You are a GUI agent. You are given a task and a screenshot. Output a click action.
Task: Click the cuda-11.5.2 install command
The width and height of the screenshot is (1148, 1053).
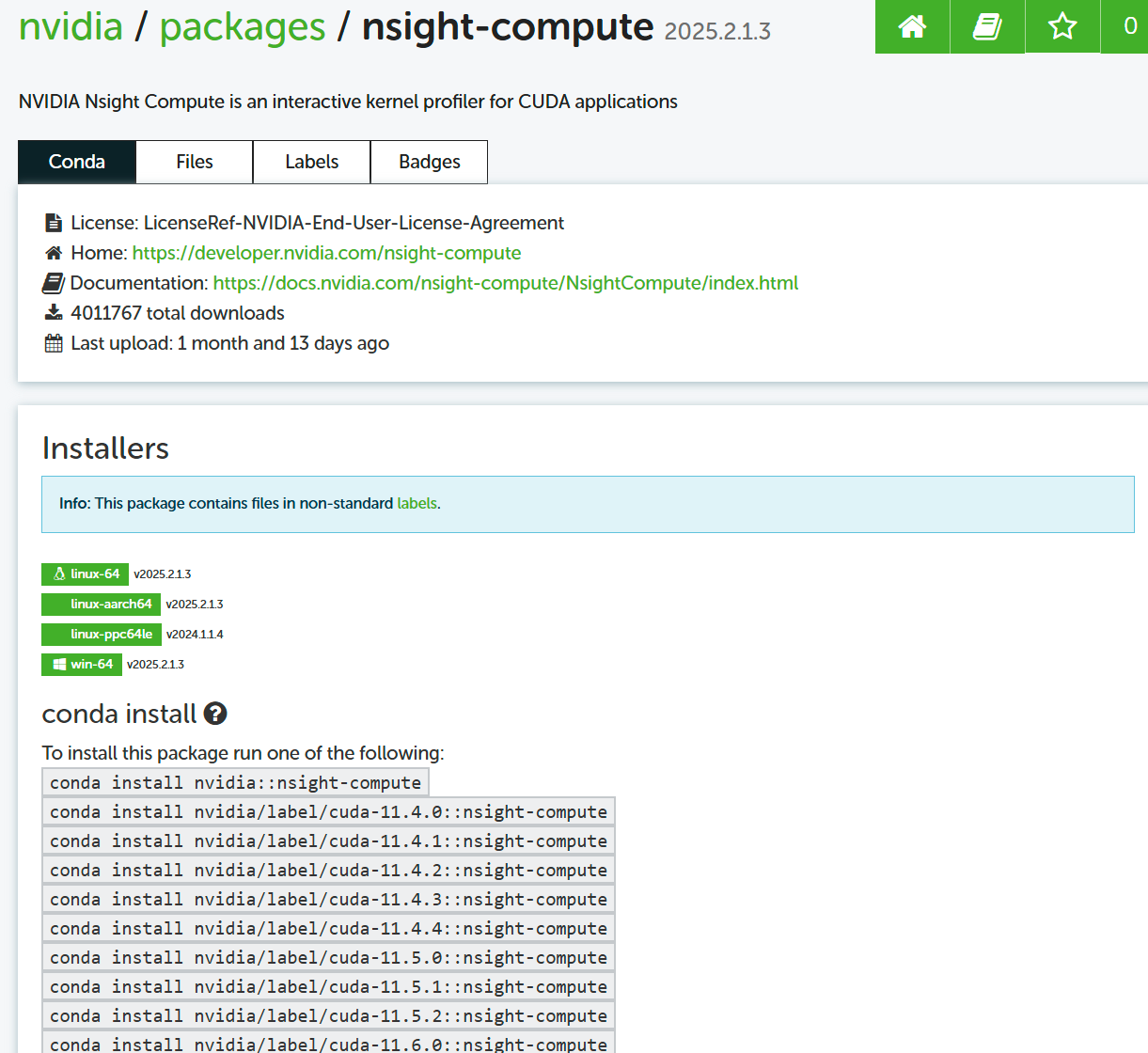(329, 1015)
